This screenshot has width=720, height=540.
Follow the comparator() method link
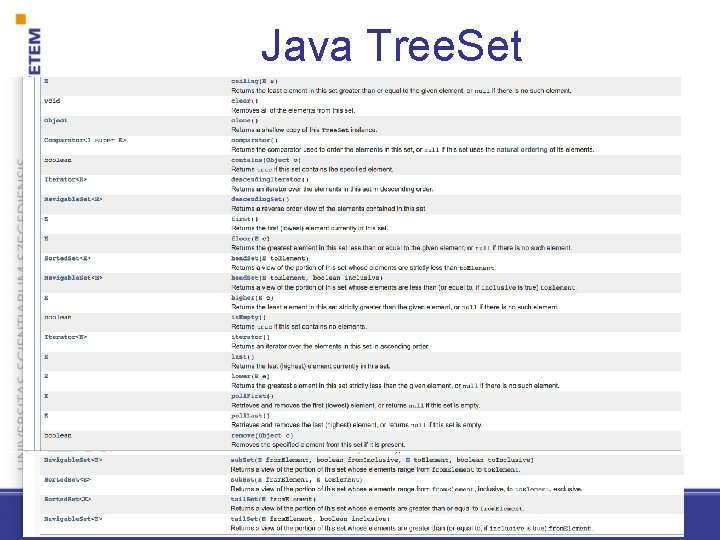(254, 141)
